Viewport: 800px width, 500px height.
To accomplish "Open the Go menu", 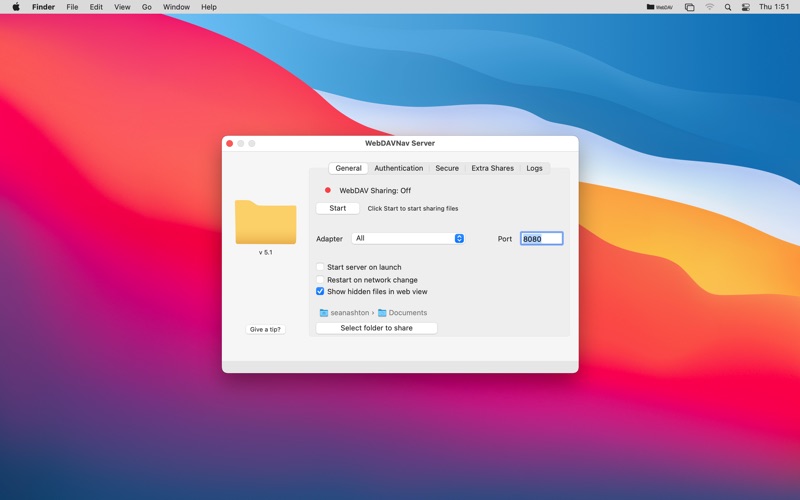I will click(x=146, y=7).
